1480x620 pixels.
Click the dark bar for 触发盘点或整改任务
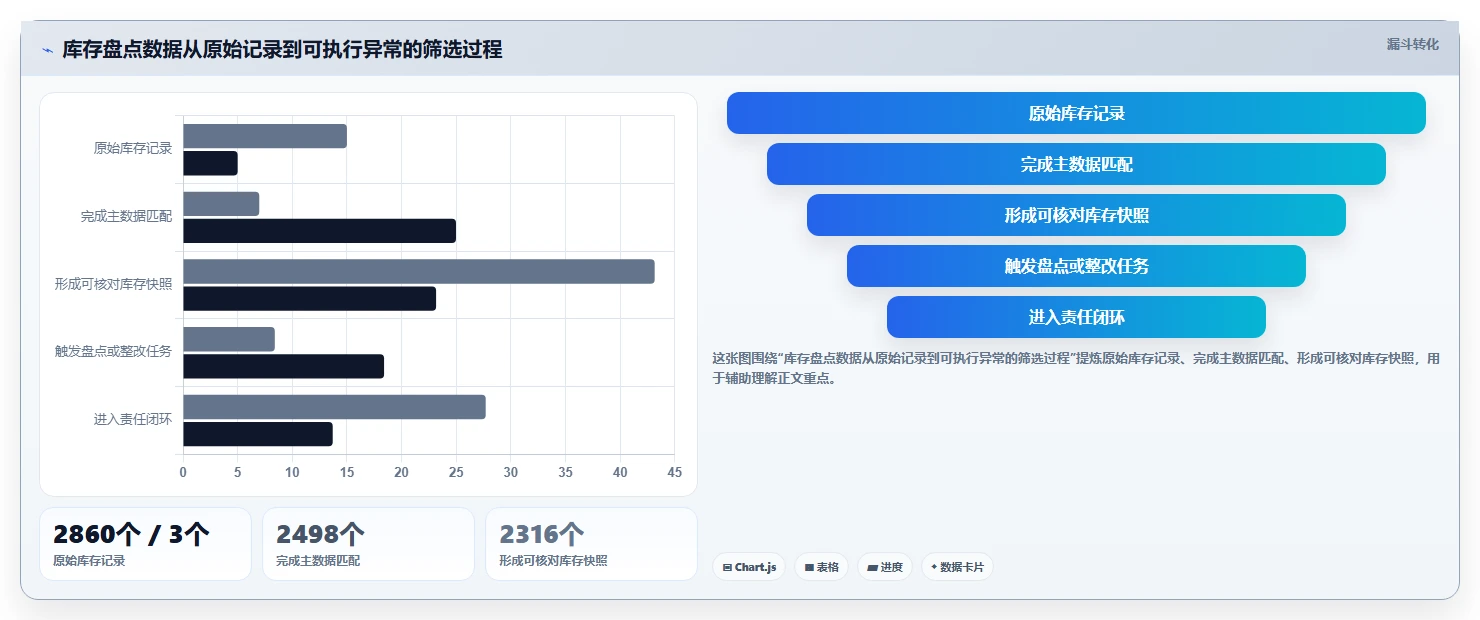click(x=283, y=366)
